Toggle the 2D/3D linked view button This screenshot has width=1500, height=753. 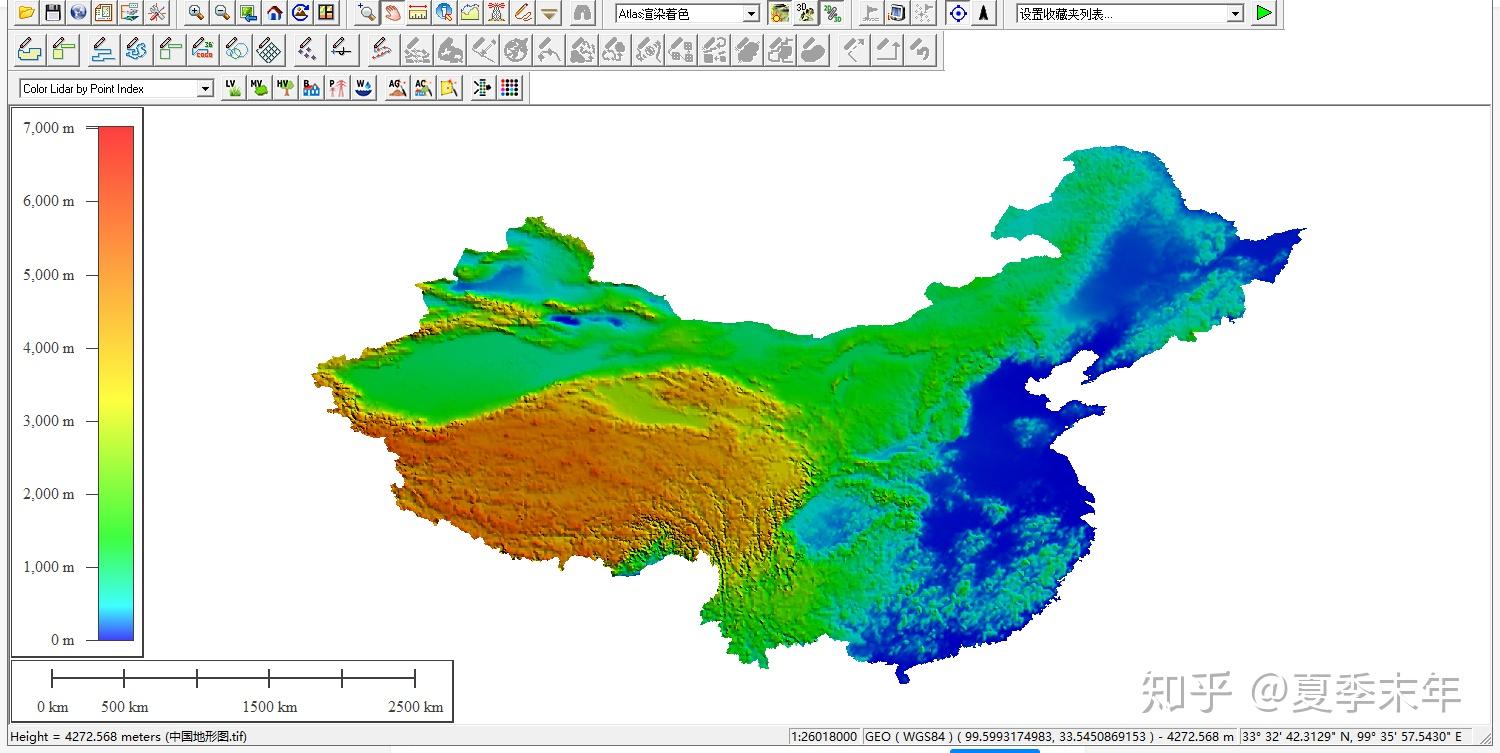(x=831, y=13)
